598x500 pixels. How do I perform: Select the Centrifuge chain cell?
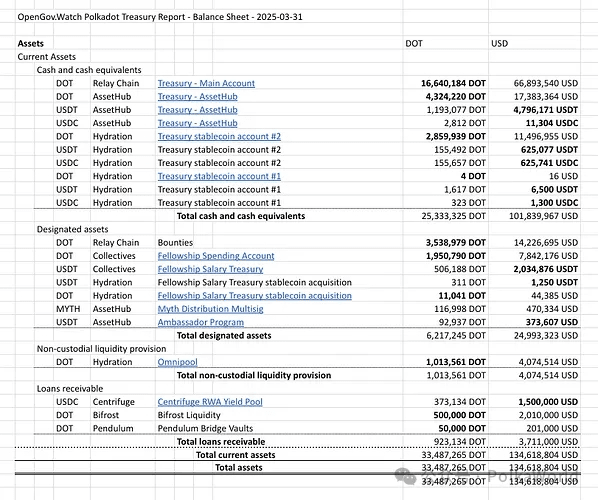[114, 402]
